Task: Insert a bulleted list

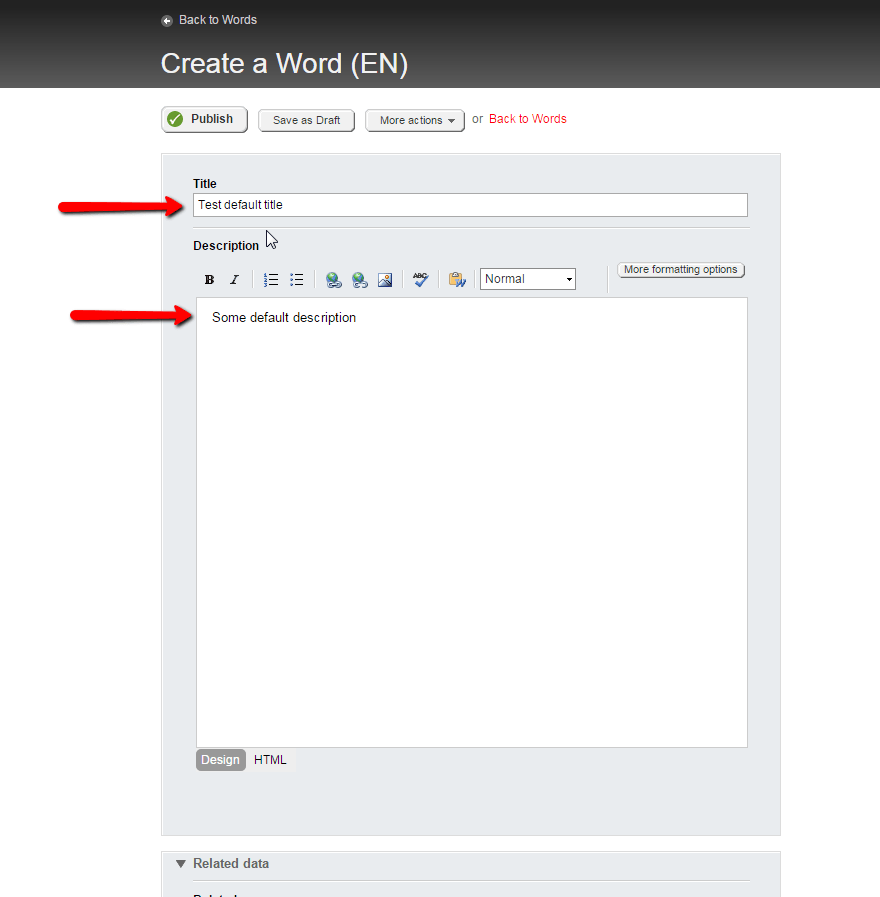Action: tap(297, 280)
